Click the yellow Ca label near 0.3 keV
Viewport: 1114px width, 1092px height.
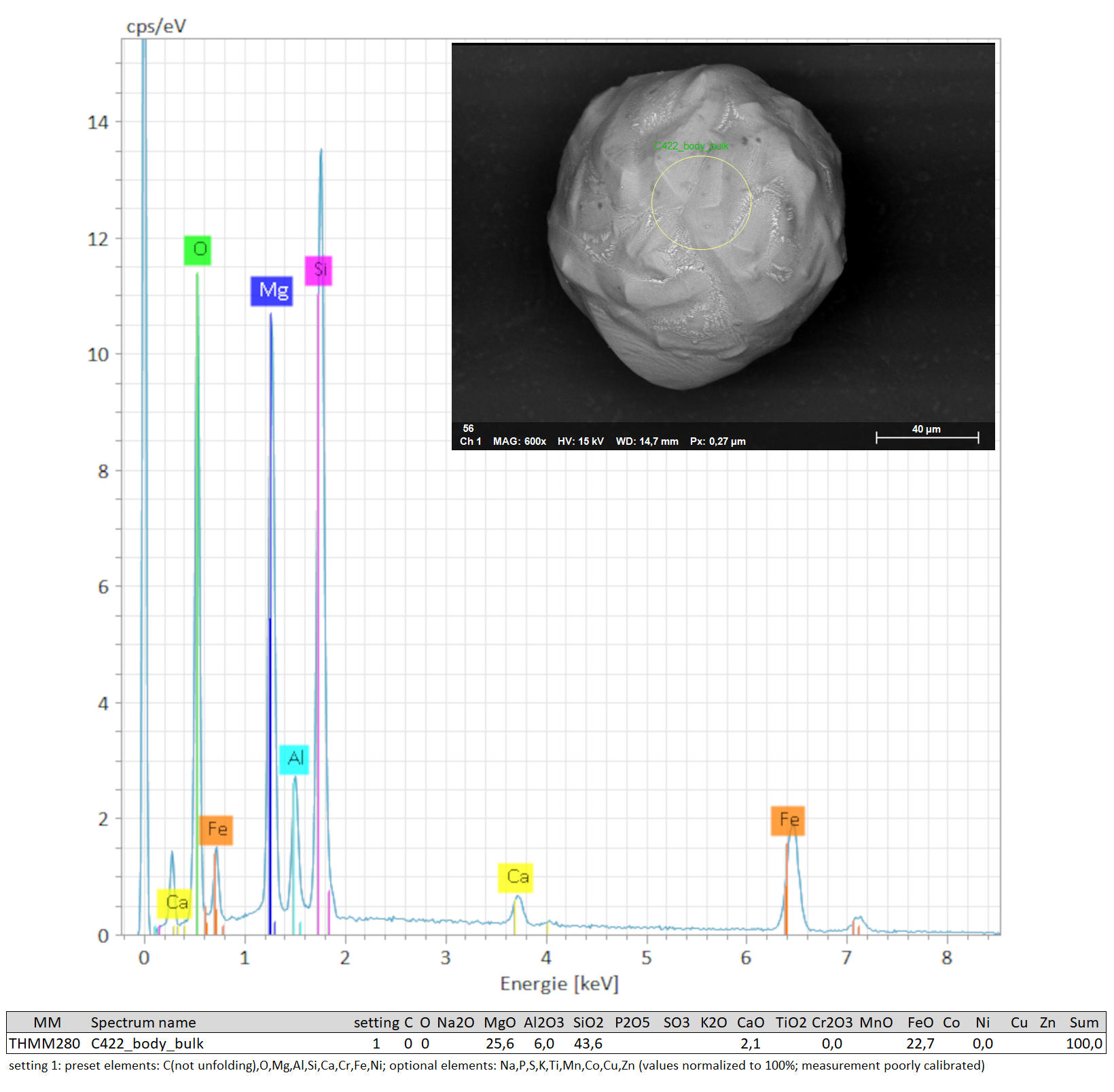click(x=175, y=903)
